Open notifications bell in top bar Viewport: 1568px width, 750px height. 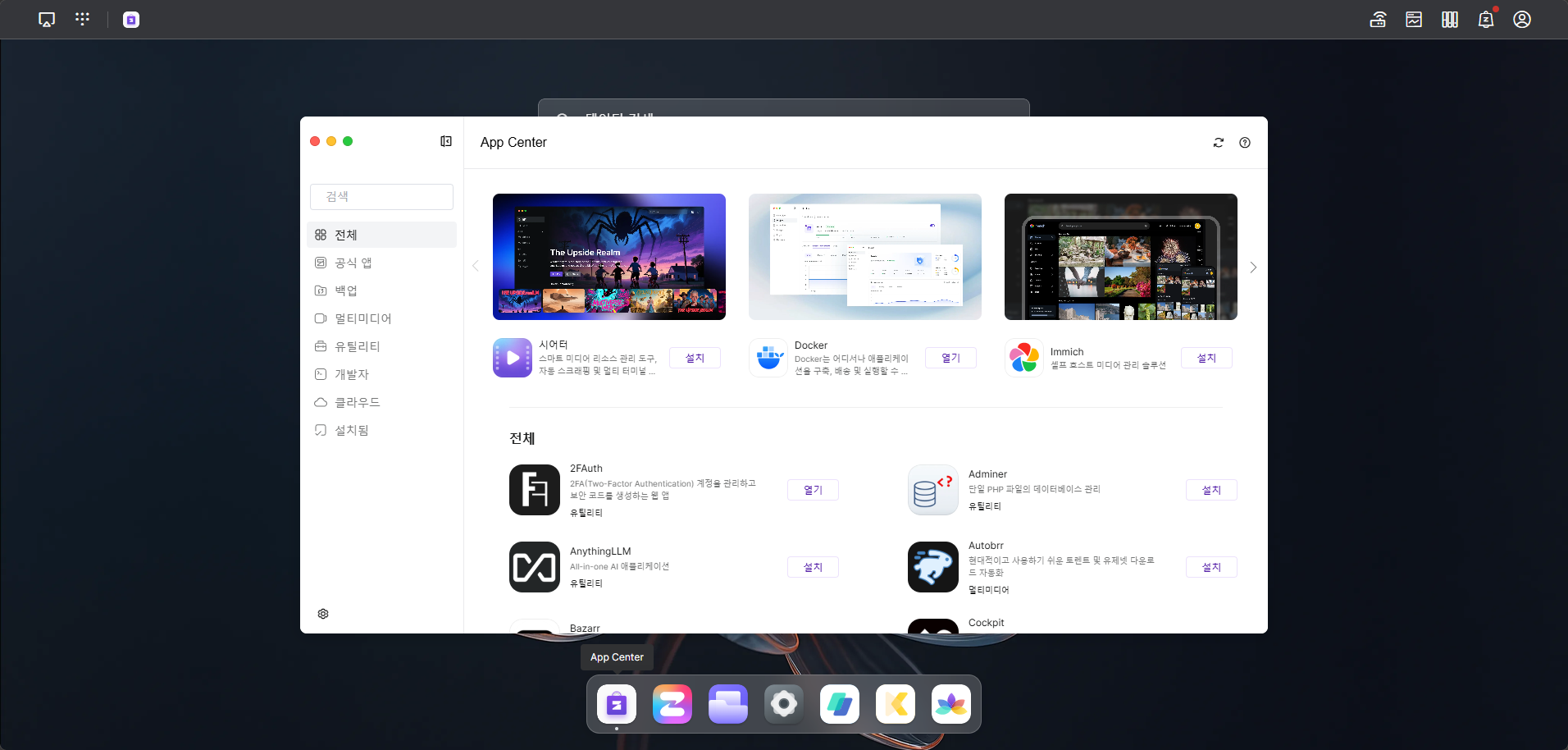point(1485,20)
